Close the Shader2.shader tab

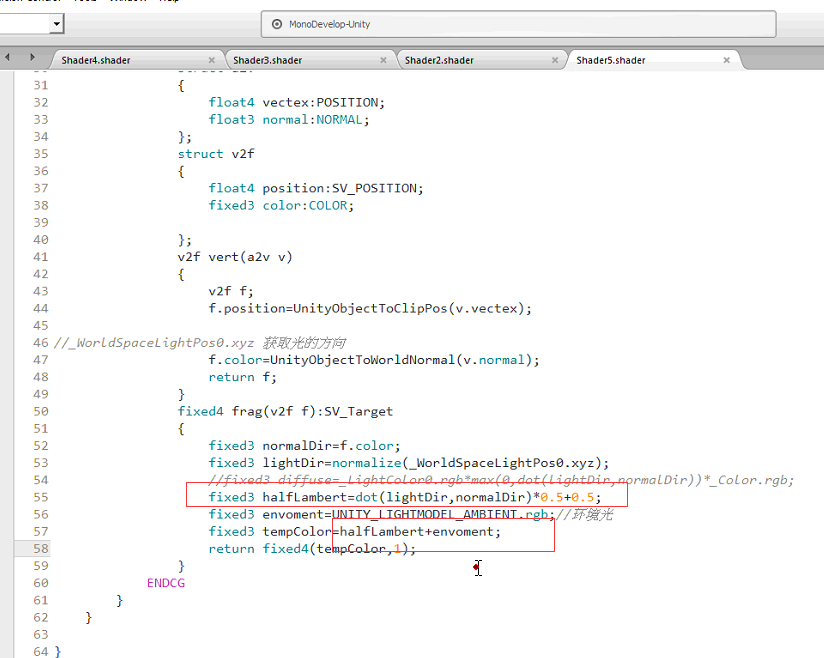[x=555, y=60]
